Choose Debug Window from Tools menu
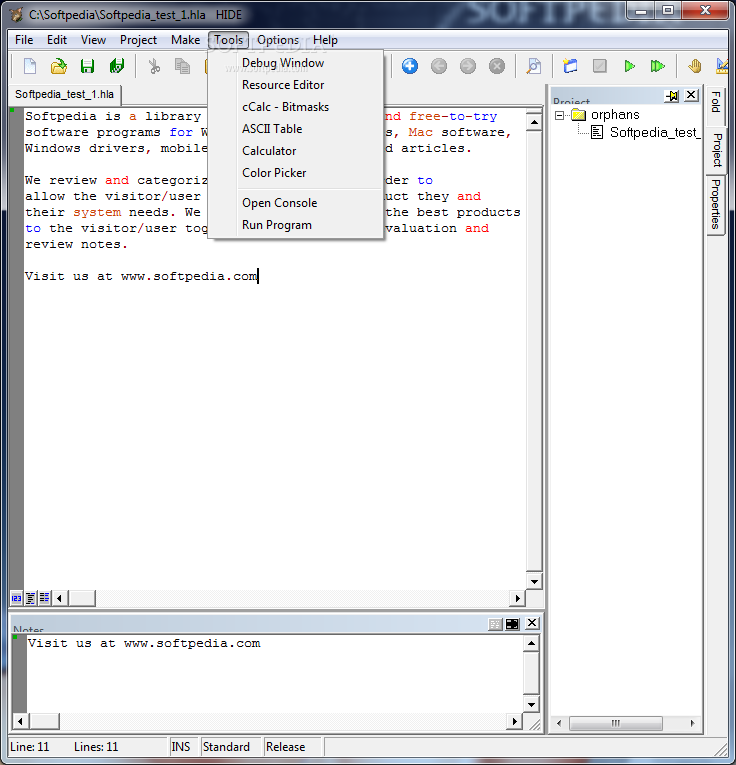The image size is (736, 765). [x=296, y=63]
